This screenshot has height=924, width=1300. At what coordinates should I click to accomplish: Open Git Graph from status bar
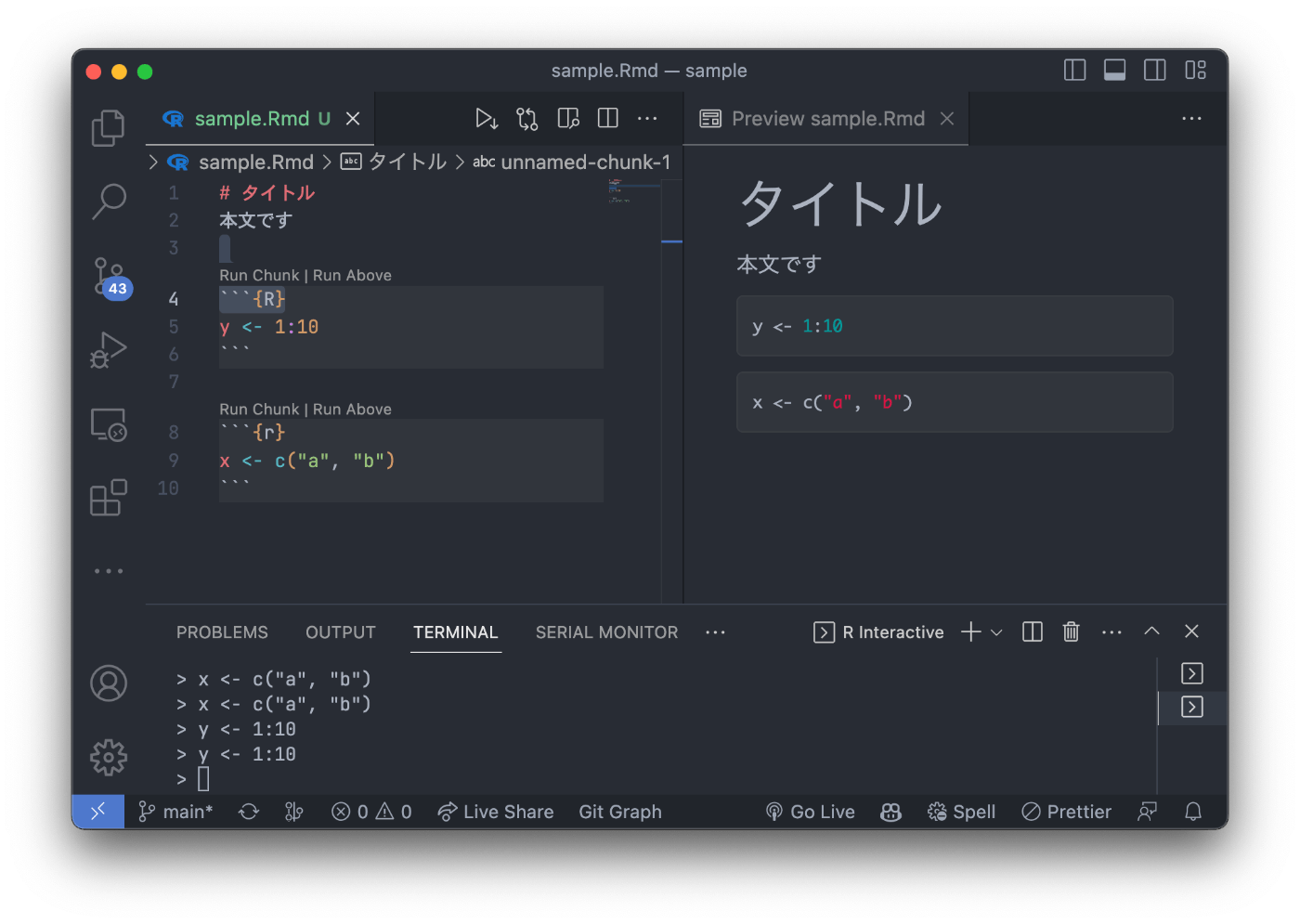coord(620,812)
